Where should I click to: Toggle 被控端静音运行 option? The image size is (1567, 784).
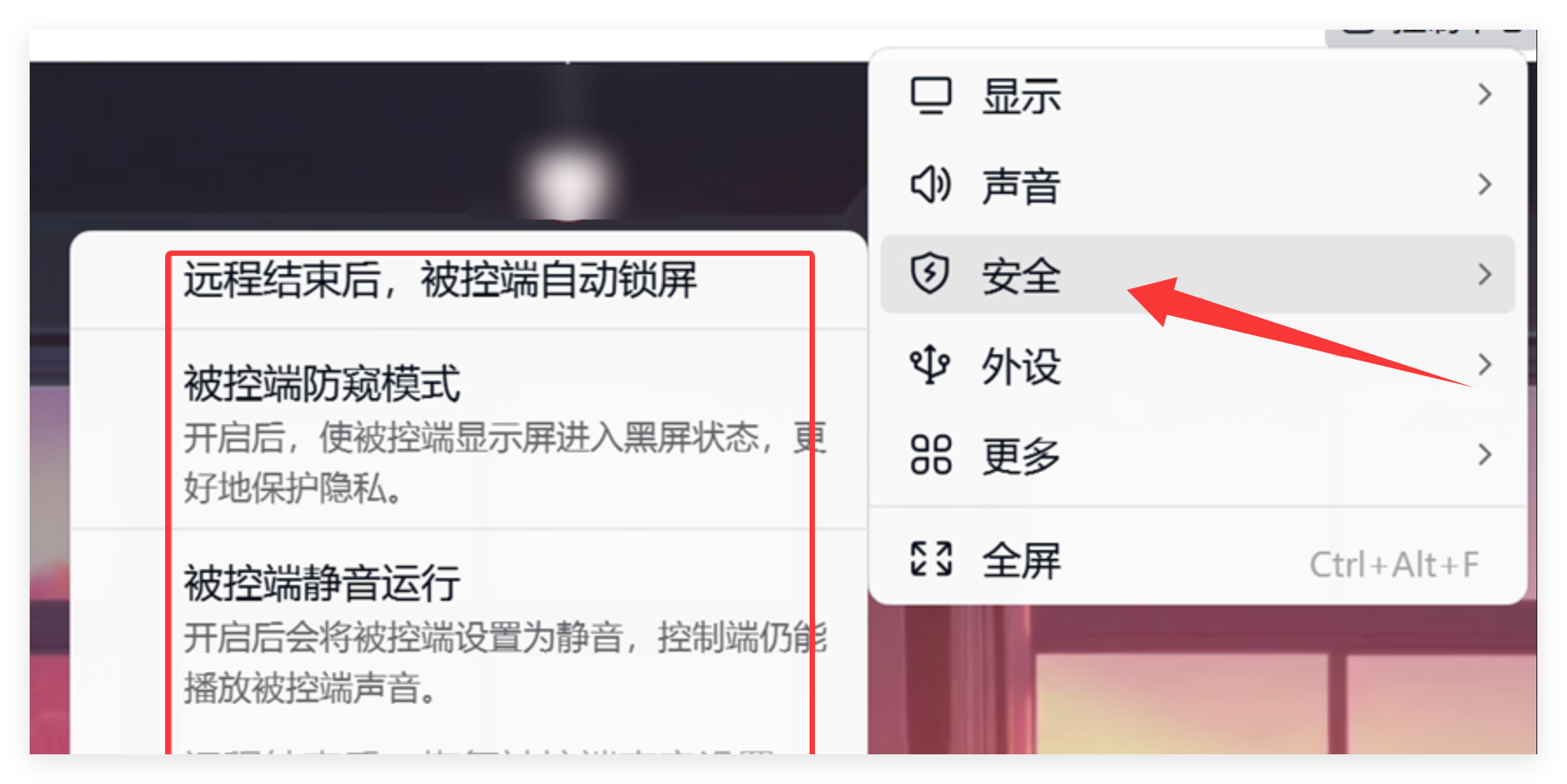tap(468, 630)
